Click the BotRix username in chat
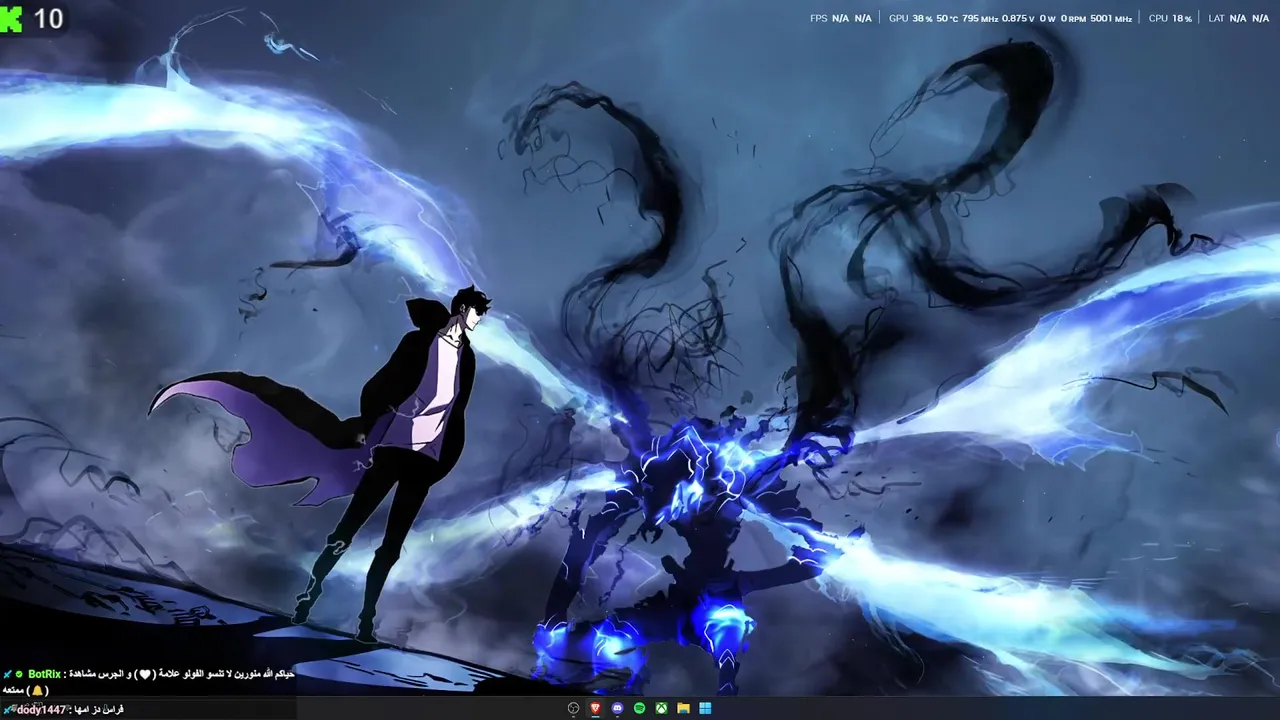Viewport: 1280px width, 720px height. coord(45,674)
